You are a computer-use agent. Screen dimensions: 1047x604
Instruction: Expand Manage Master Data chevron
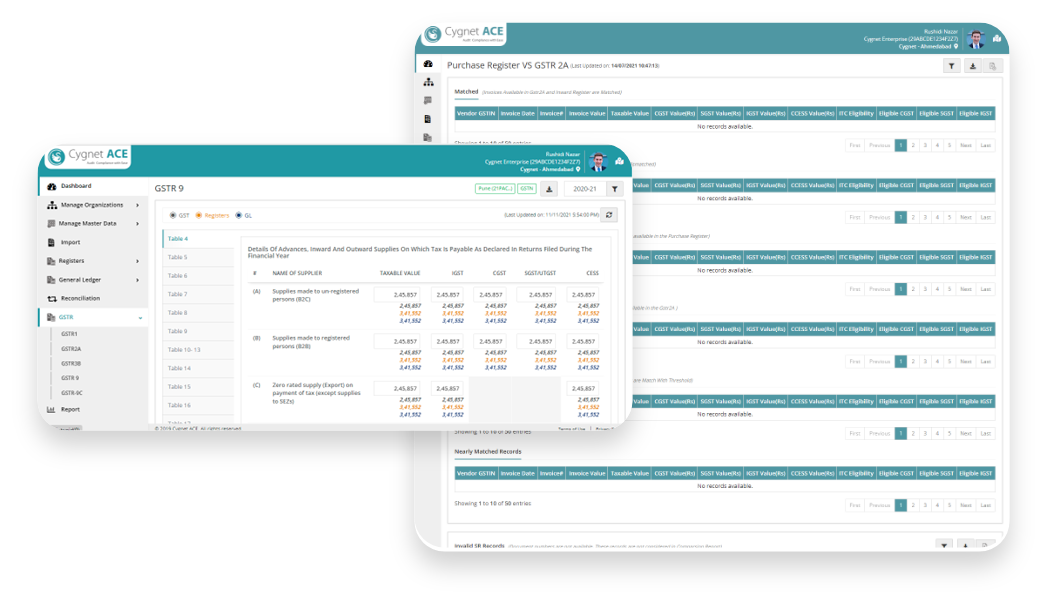(x=138, y=224)
